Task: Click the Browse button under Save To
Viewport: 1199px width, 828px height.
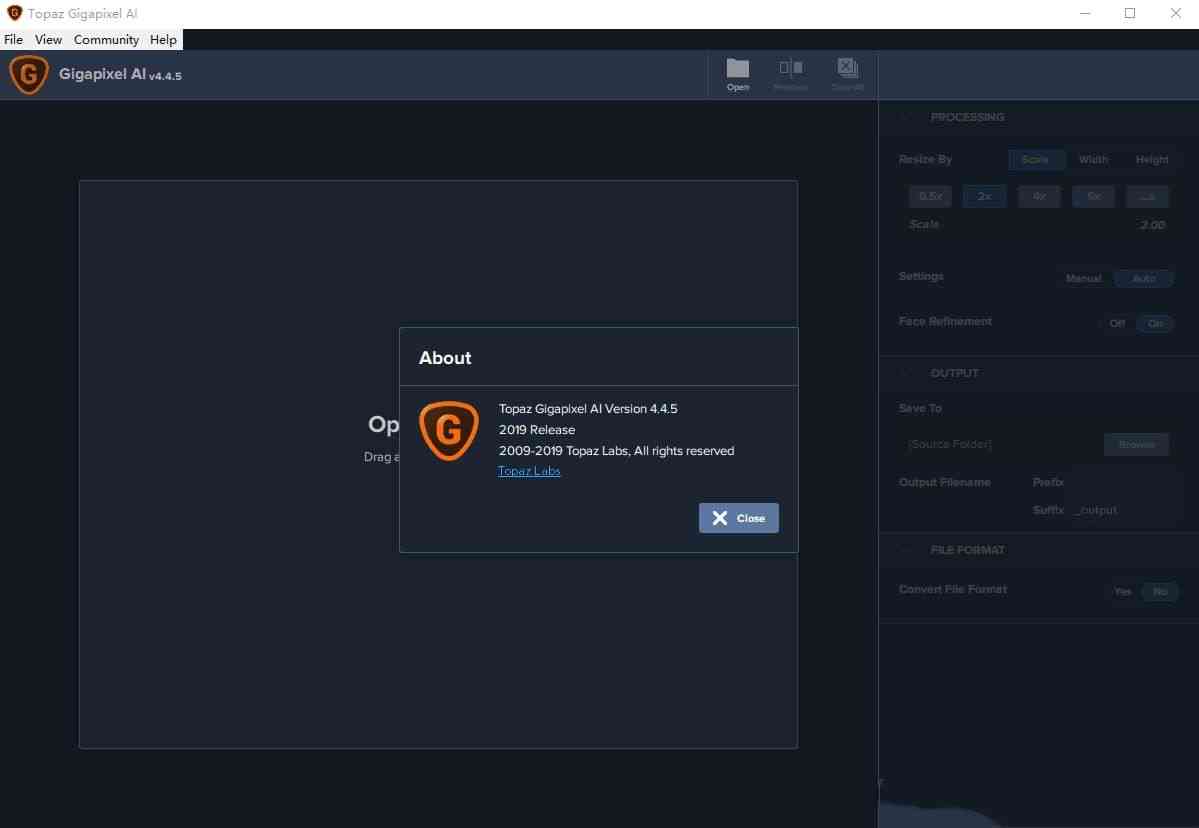Action: pyautogui.click(x=1136, y=444)
